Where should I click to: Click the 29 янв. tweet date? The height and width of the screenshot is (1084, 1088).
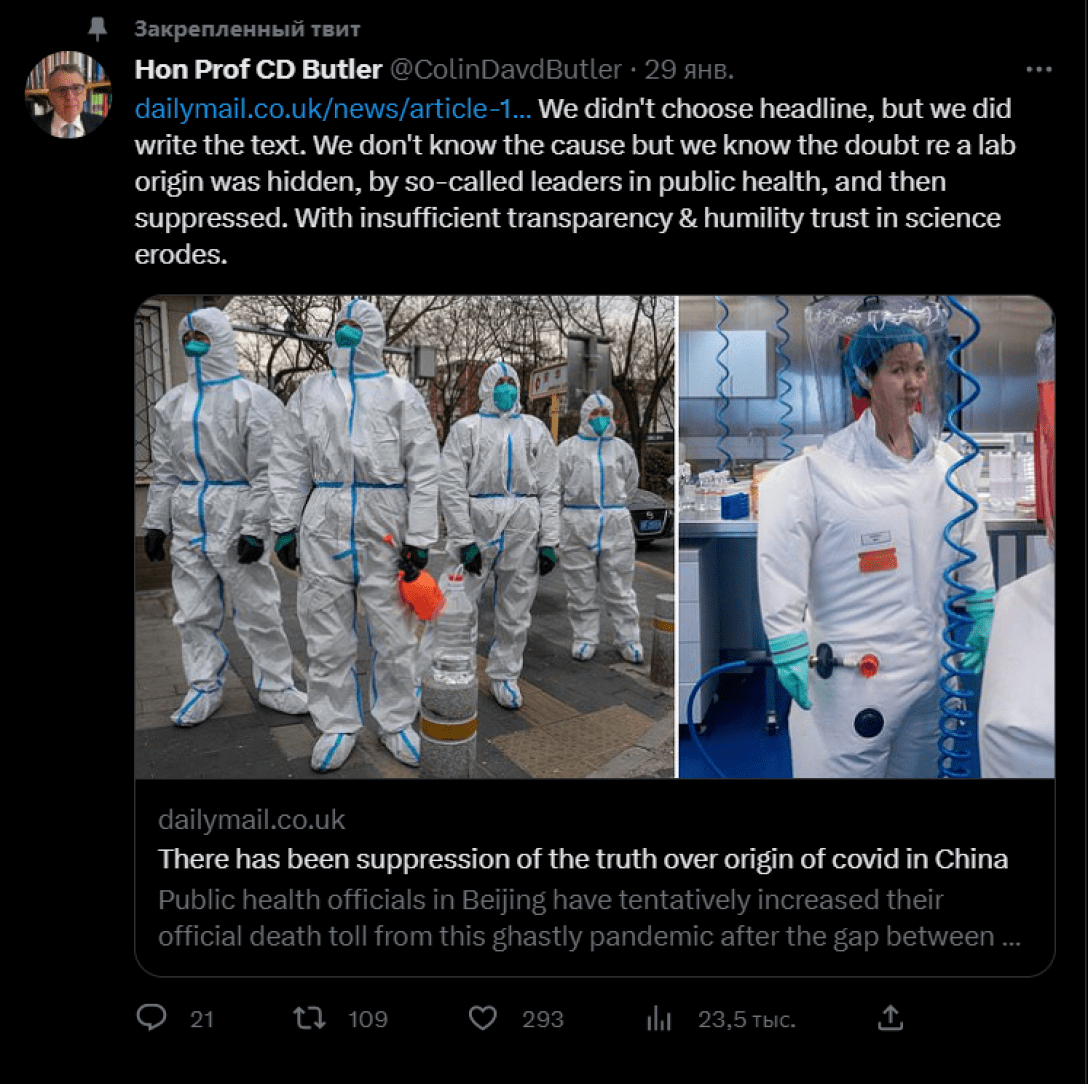[688, 69]
